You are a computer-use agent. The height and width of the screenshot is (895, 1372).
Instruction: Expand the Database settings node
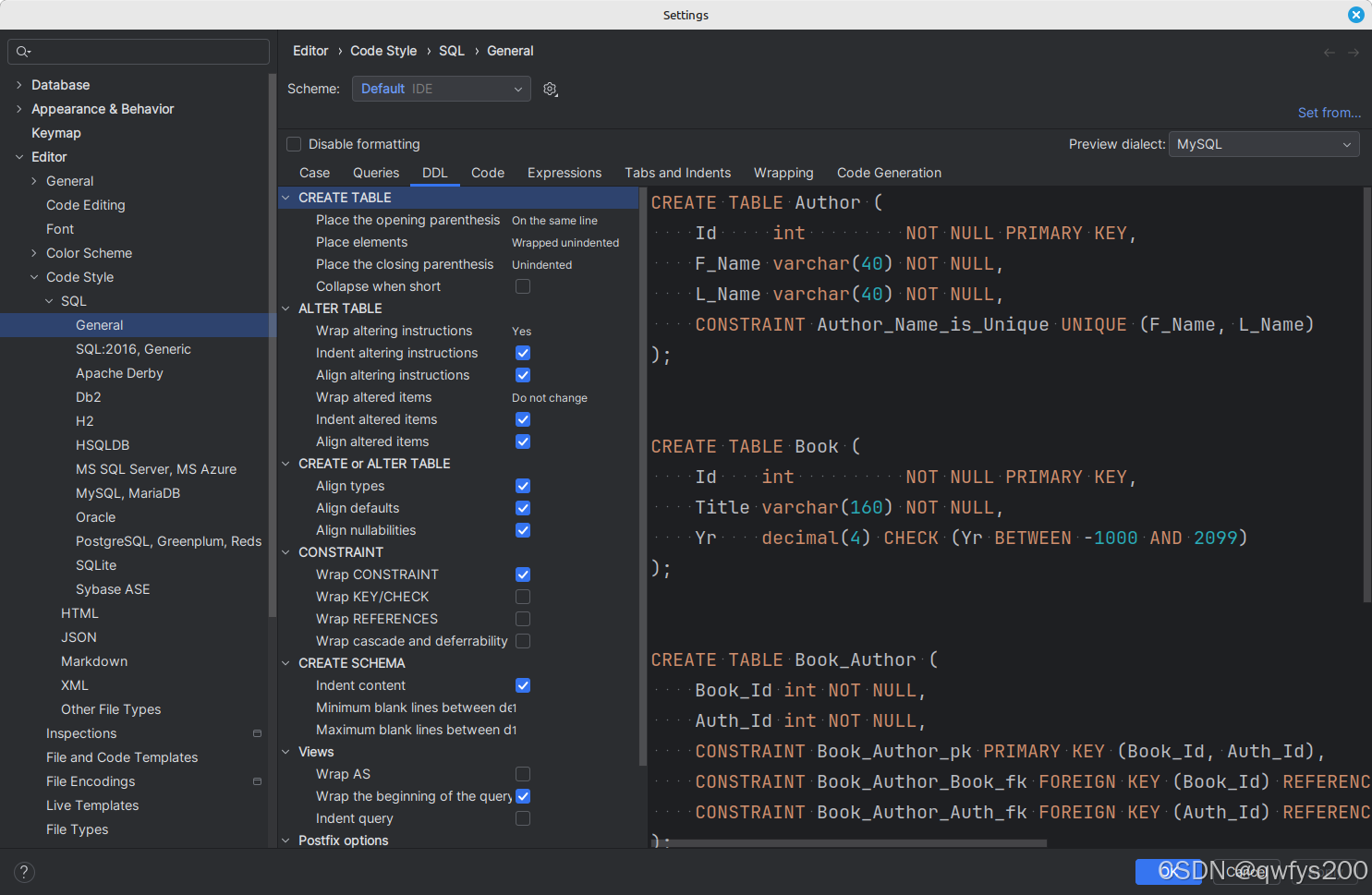tap(18, 85)
